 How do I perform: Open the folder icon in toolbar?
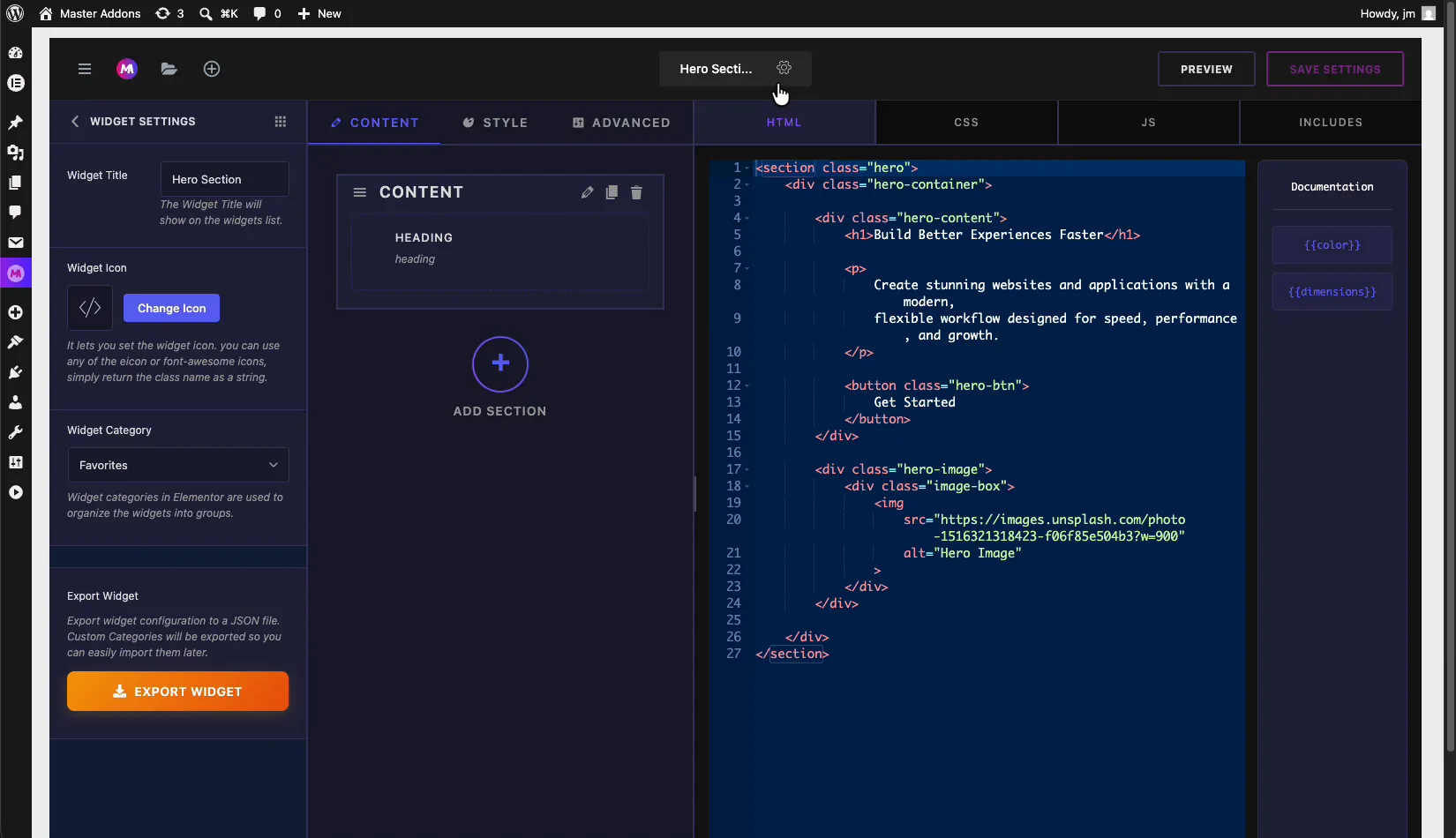click(x=169, y=69)
